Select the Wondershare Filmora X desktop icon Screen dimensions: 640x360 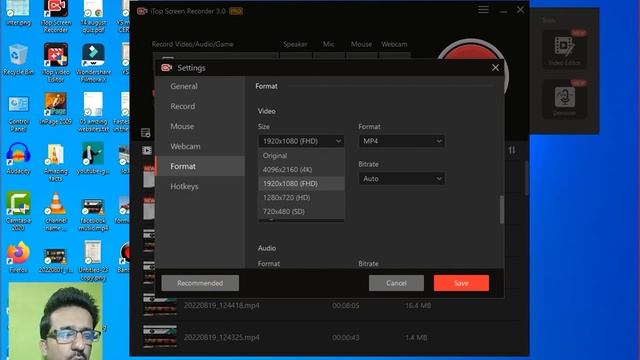pyautogui.click(x=93, y=62)
